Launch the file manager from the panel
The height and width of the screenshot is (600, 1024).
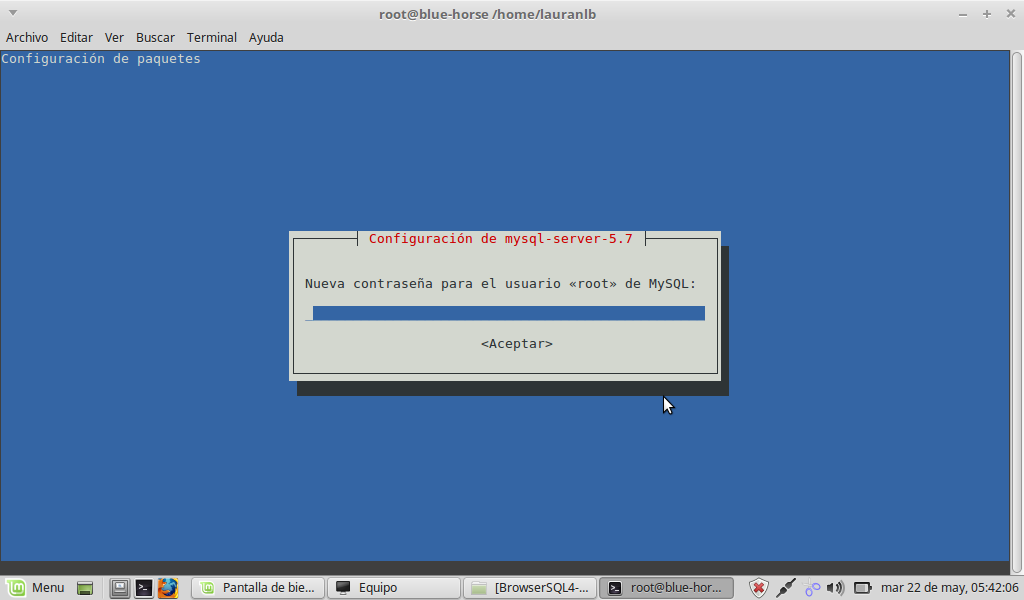(x=120, y=588)
